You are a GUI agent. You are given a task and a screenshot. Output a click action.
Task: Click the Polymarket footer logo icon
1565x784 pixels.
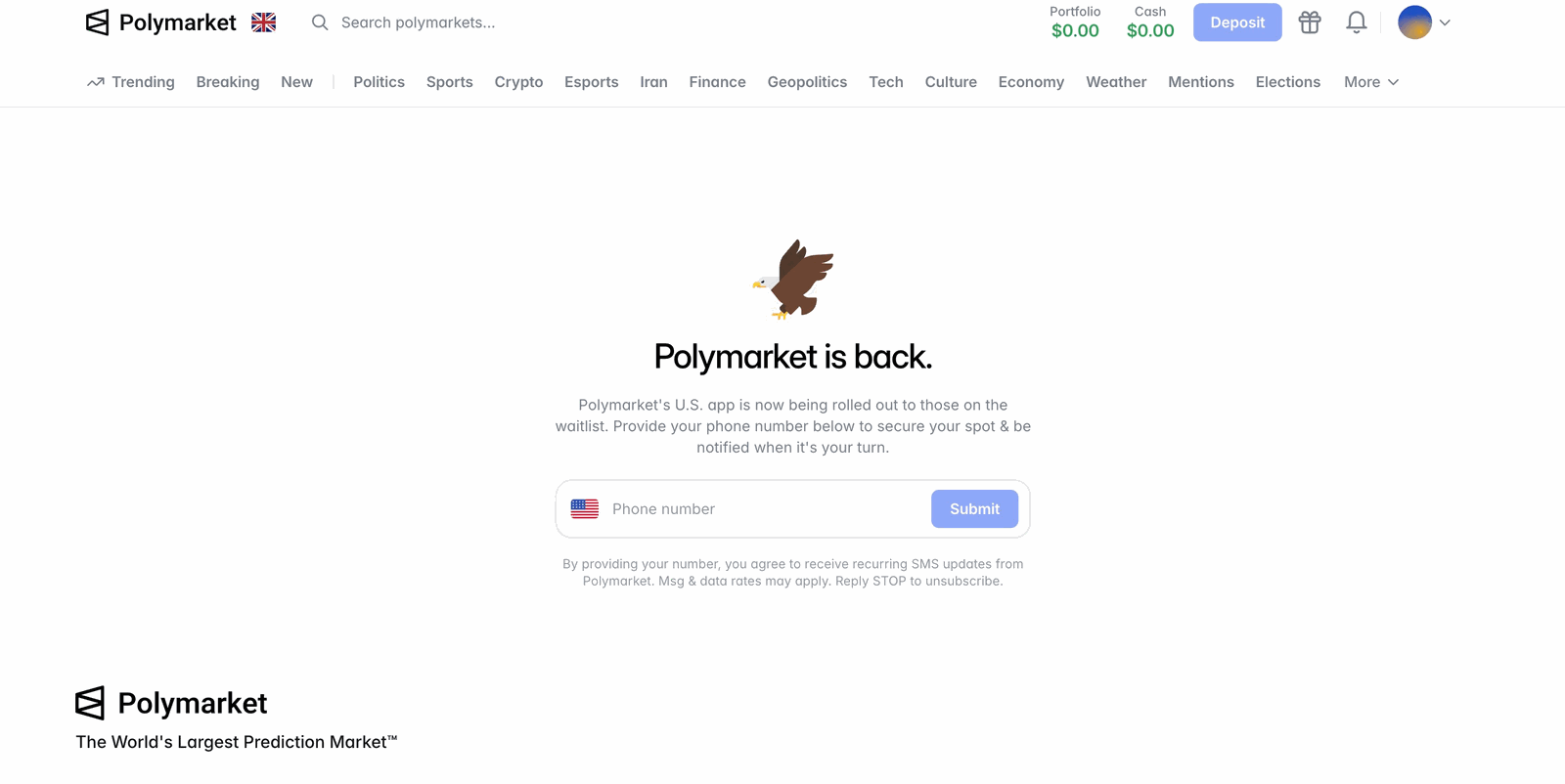coord(90,703)
